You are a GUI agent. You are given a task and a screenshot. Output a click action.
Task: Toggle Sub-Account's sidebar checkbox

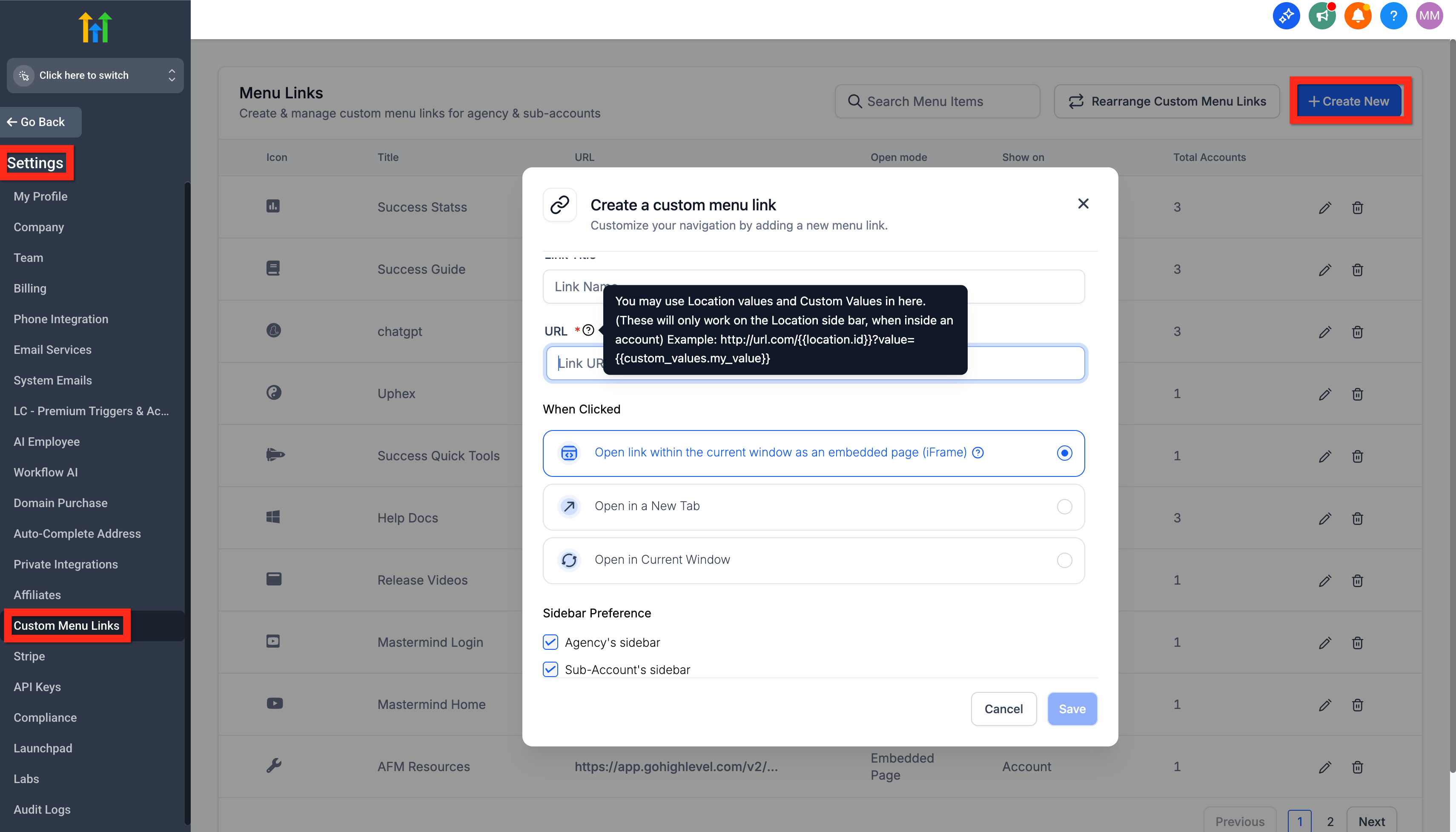(x=550, y=669)
